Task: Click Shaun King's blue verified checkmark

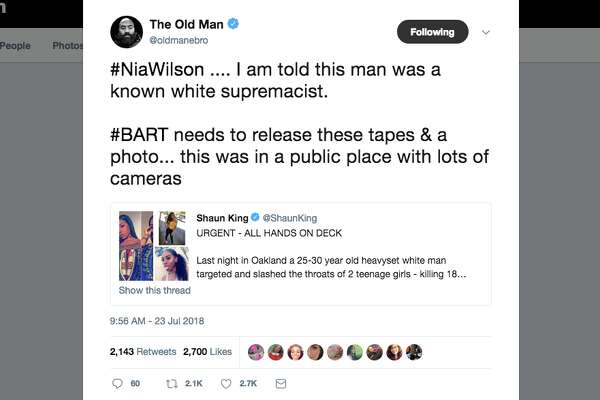Action: pyautogui.click(x=255, y=217)
